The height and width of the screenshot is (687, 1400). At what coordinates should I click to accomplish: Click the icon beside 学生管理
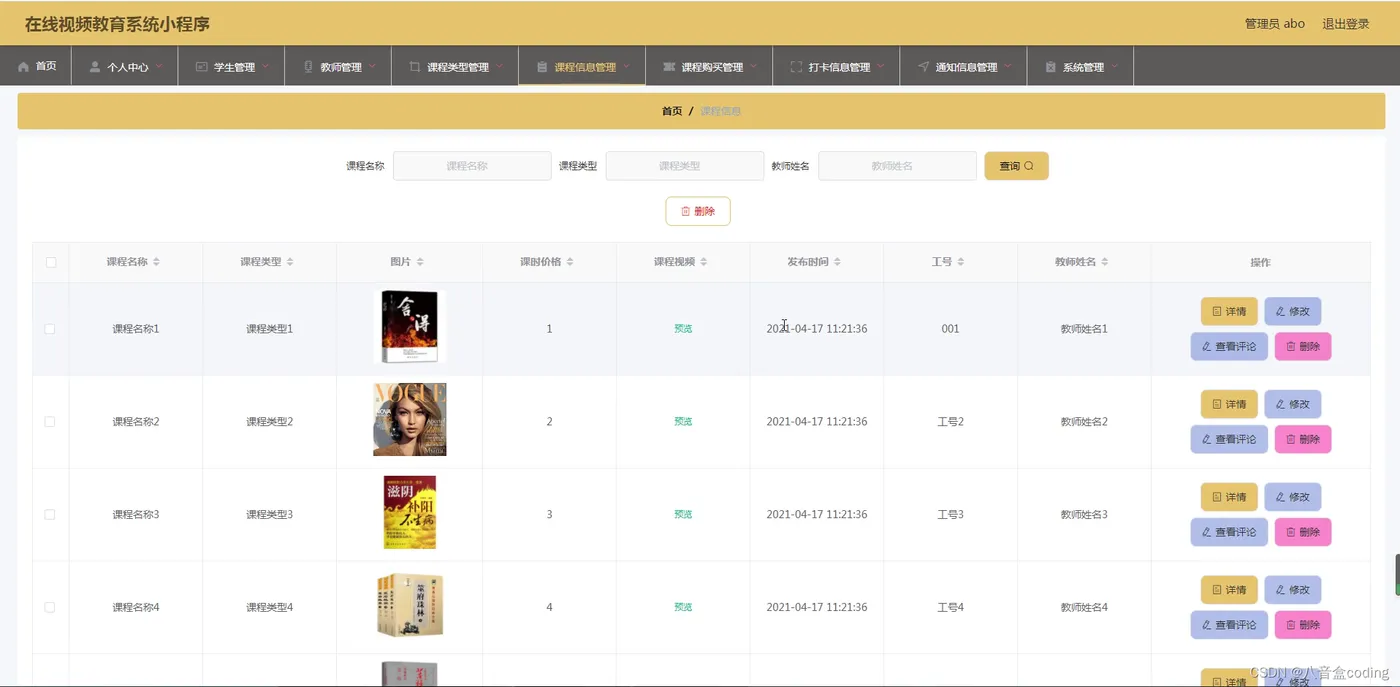[x=201, y=67]
